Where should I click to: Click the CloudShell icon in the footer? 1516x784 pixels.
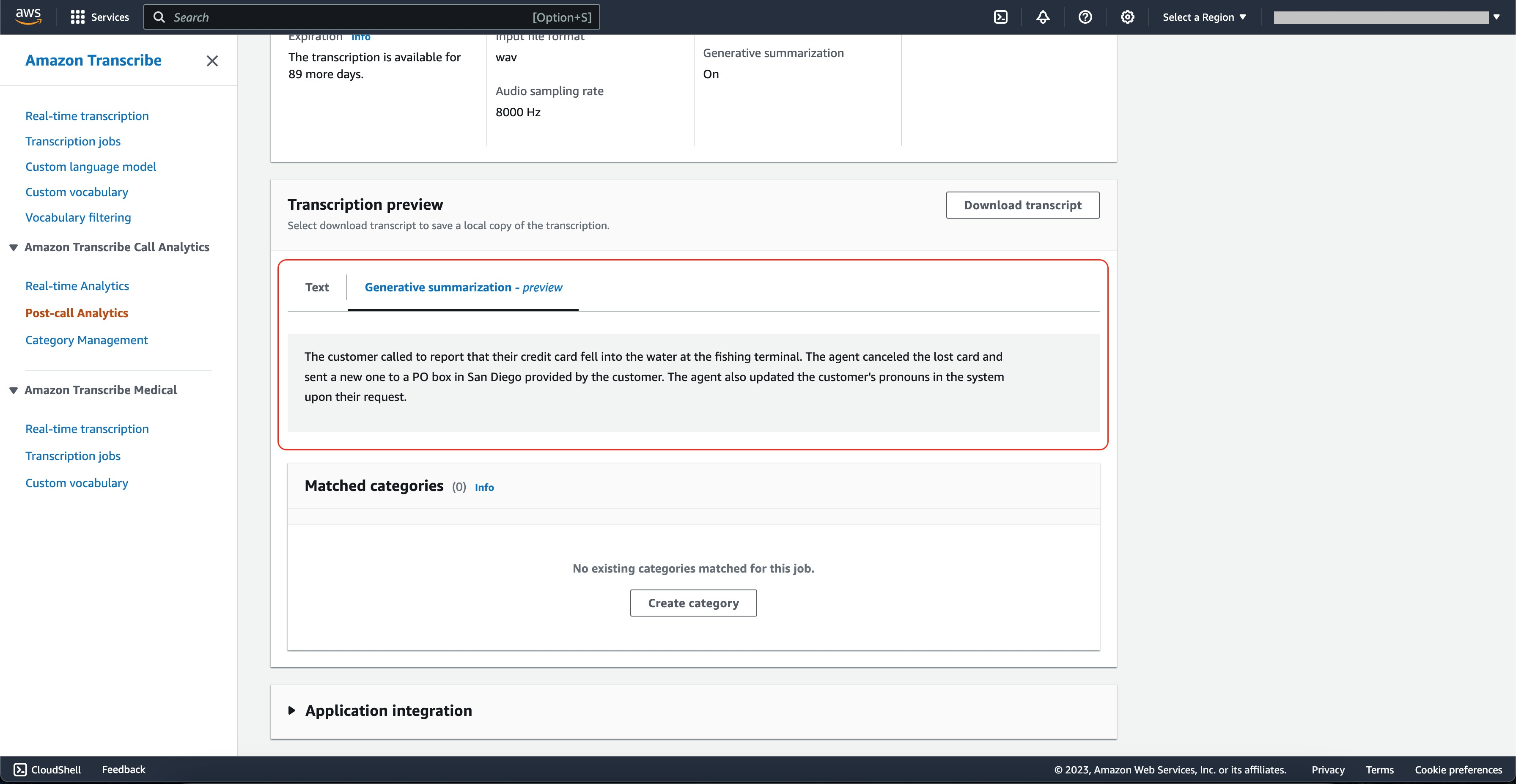point(20,769)
